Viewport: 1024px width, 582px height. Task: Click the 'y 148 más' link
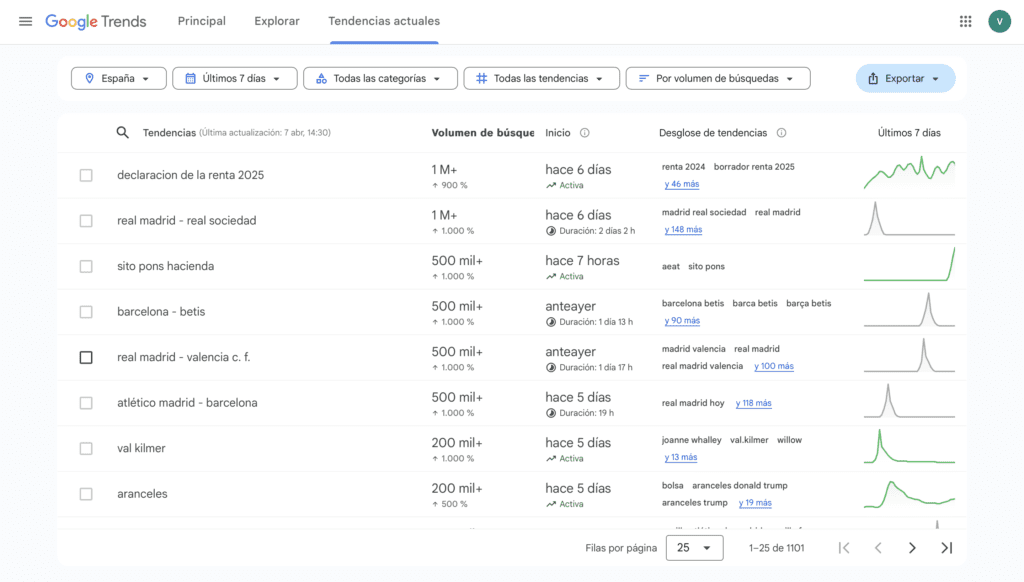[x=683, y=229]
